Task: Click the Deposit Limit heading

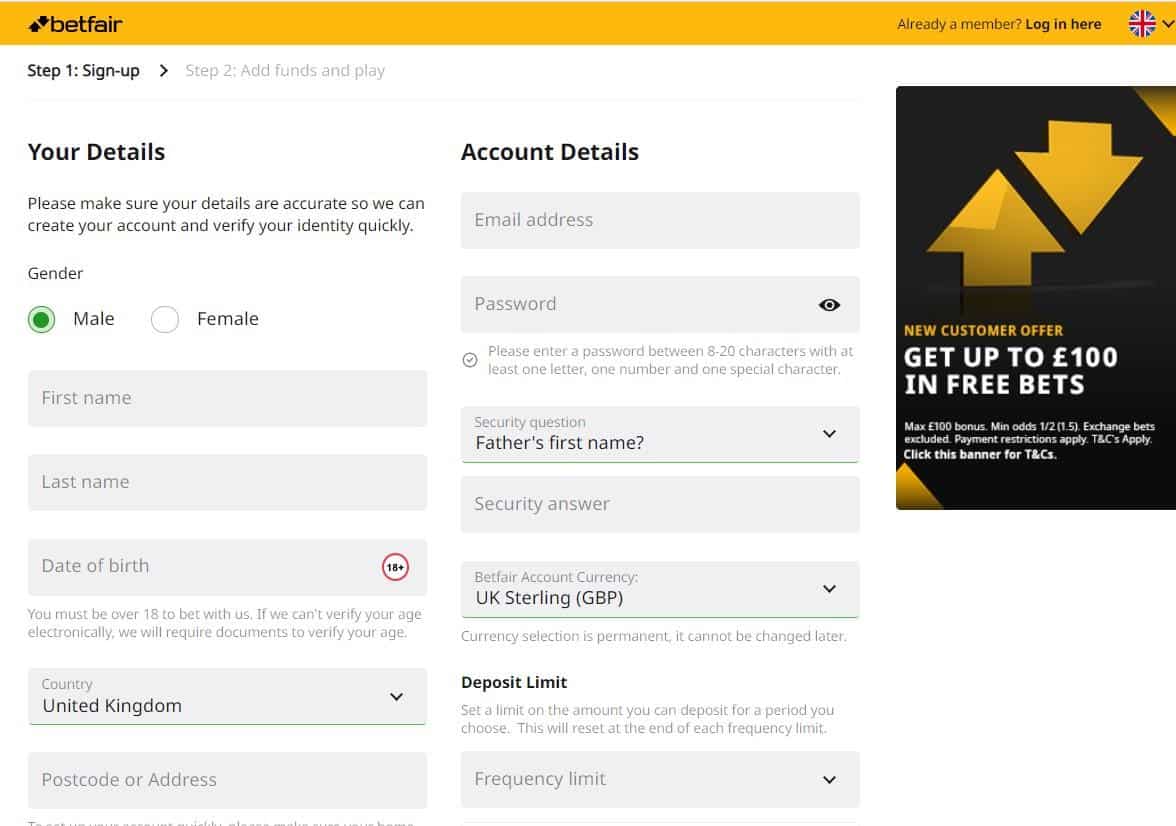Action: [514, 683]
